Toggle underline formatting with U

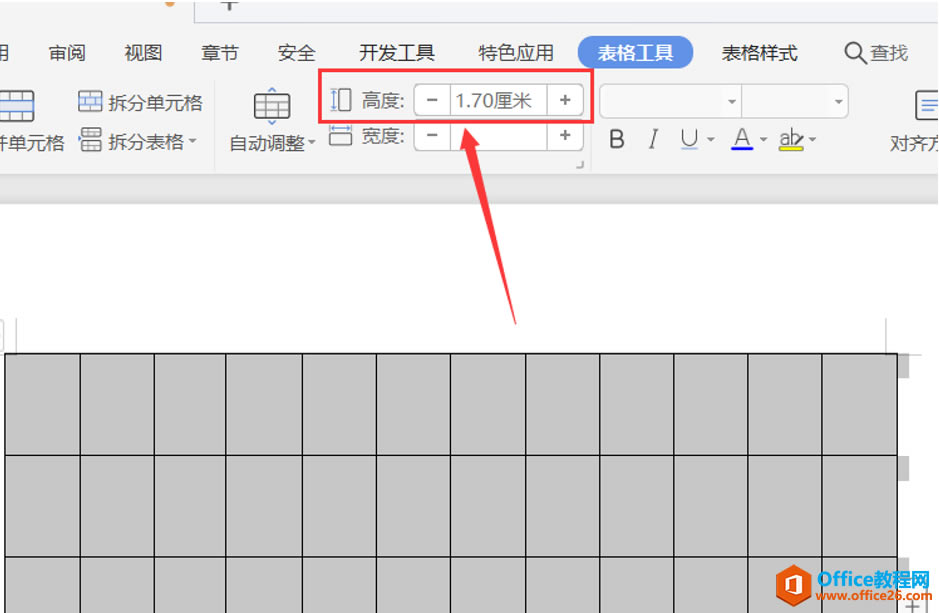click(689, 139)
